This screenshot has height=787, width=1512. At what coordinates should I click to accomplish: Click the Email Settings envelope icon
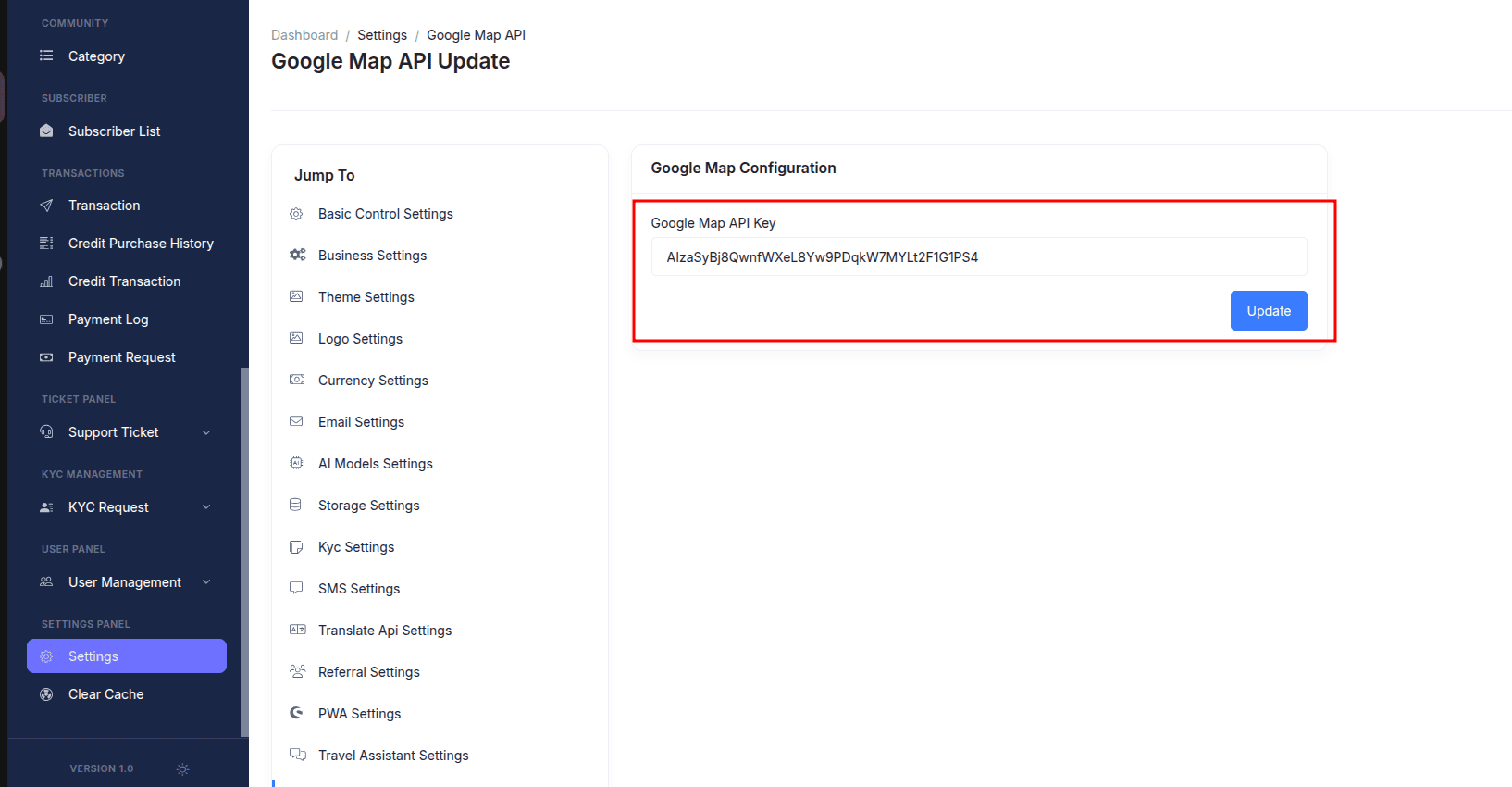296,421
